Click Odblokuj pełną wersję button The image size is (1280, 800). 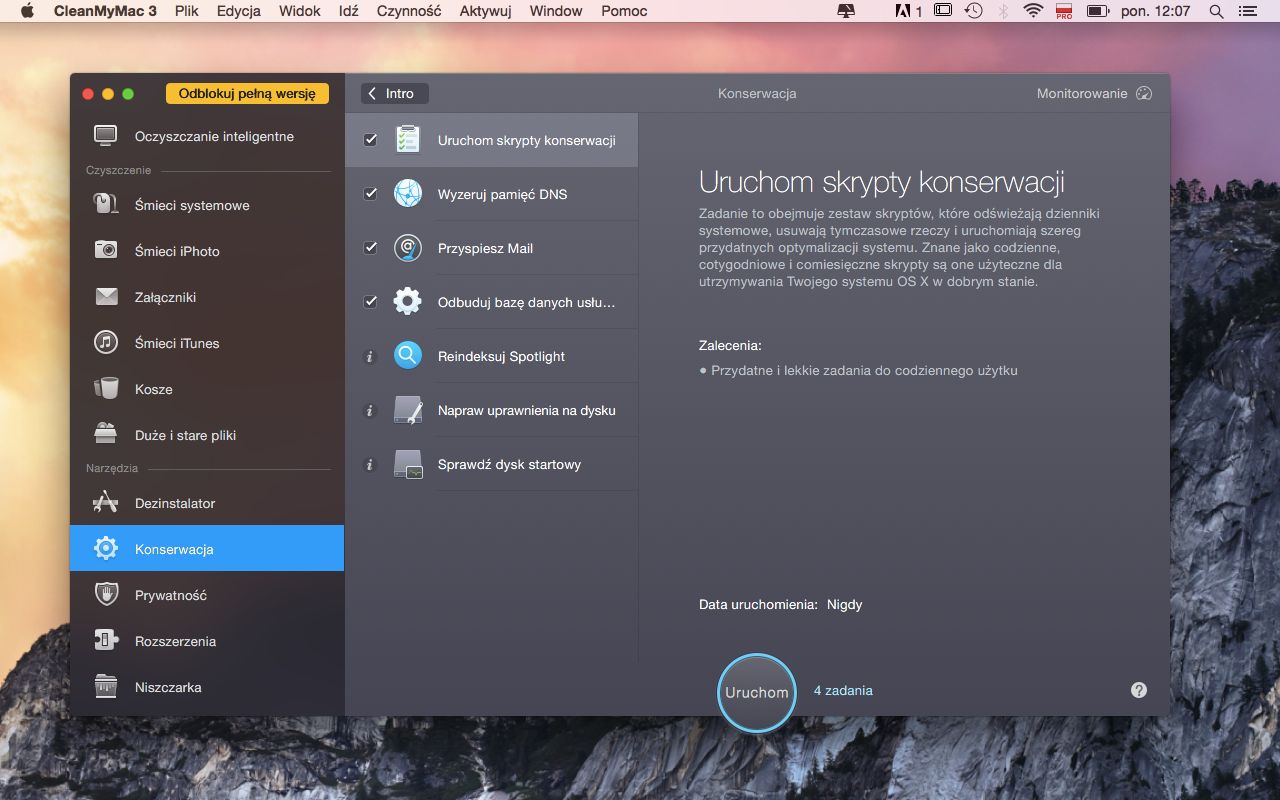pos(247,93)
